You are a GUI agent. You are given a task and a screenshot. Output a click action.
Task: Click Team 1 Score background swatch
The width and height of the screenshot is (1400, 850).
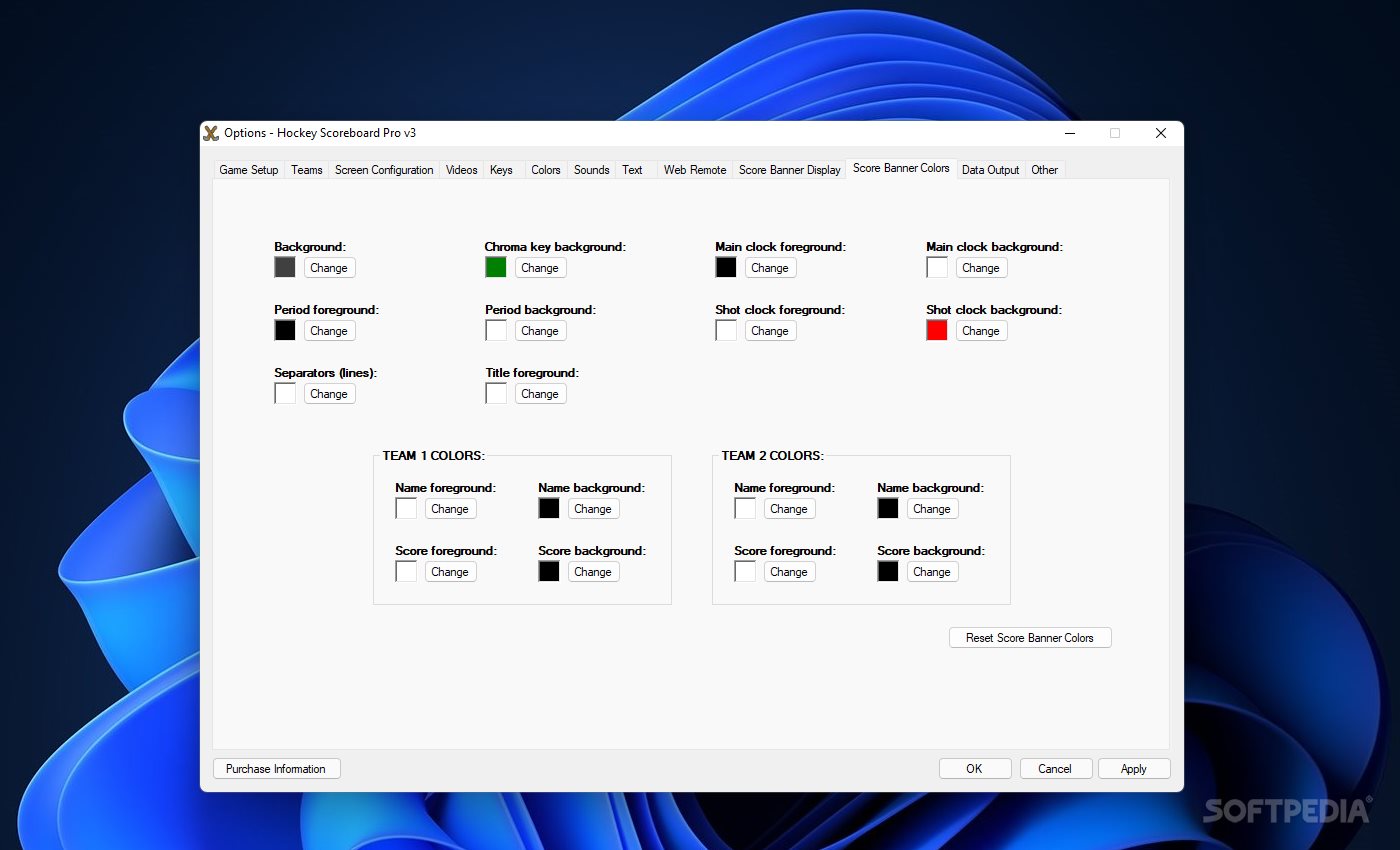tap(549, 571)
